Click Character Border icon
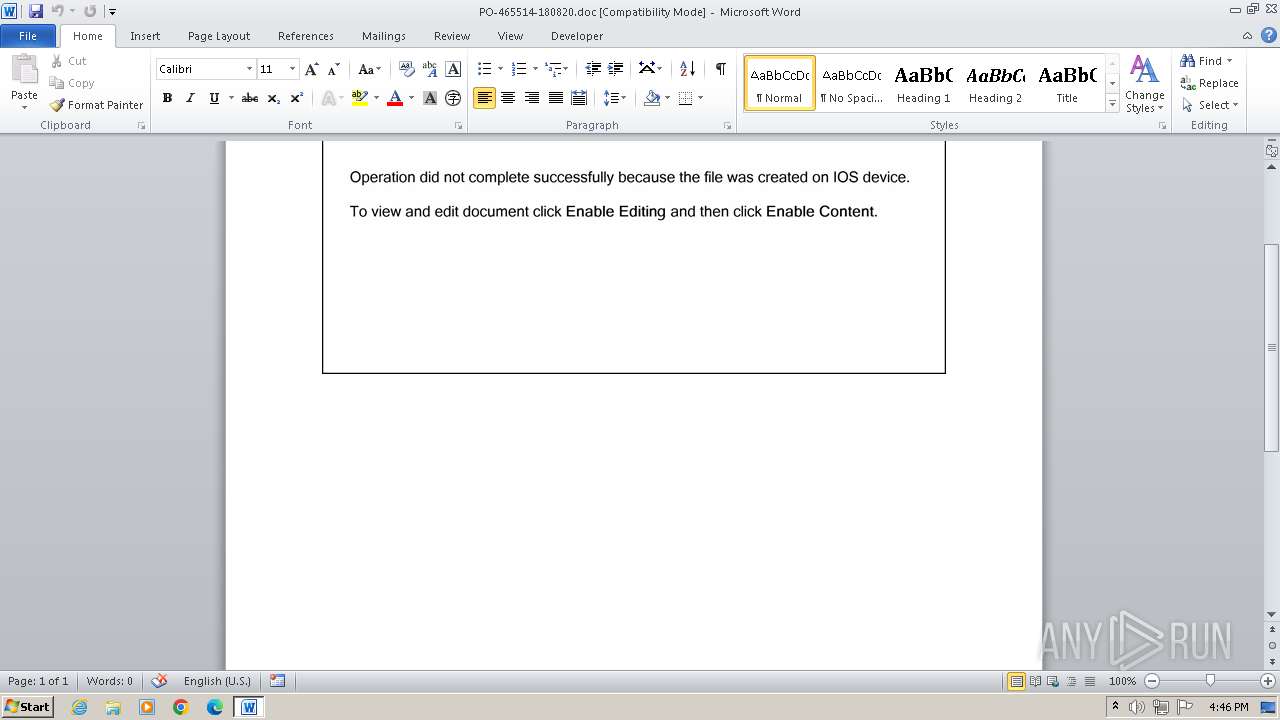 pos(453,69)
